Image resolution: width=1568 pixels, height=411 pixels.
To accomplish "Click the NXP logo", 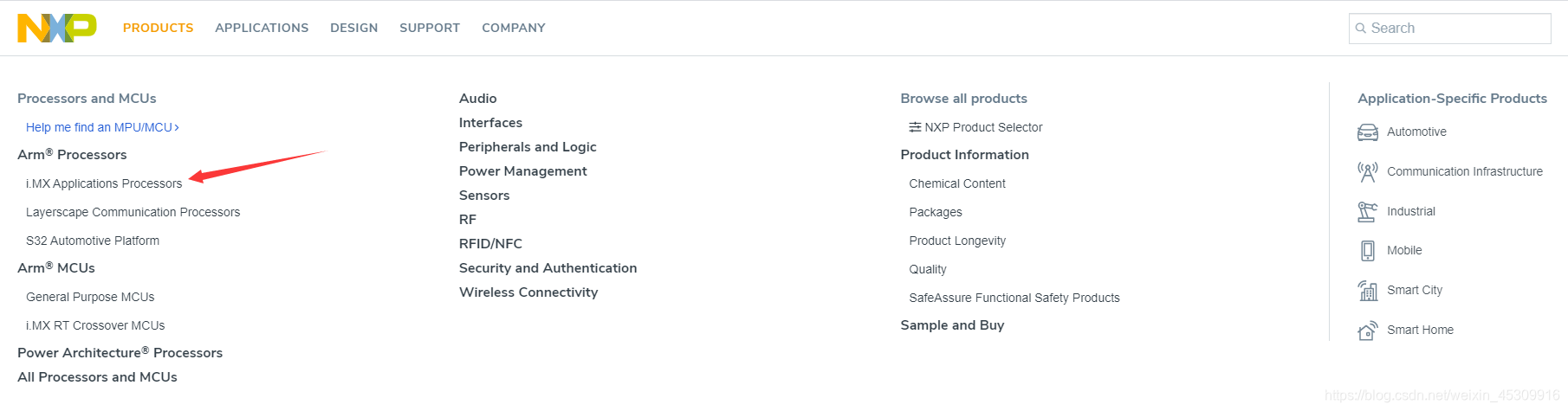I will click(57, 28).
